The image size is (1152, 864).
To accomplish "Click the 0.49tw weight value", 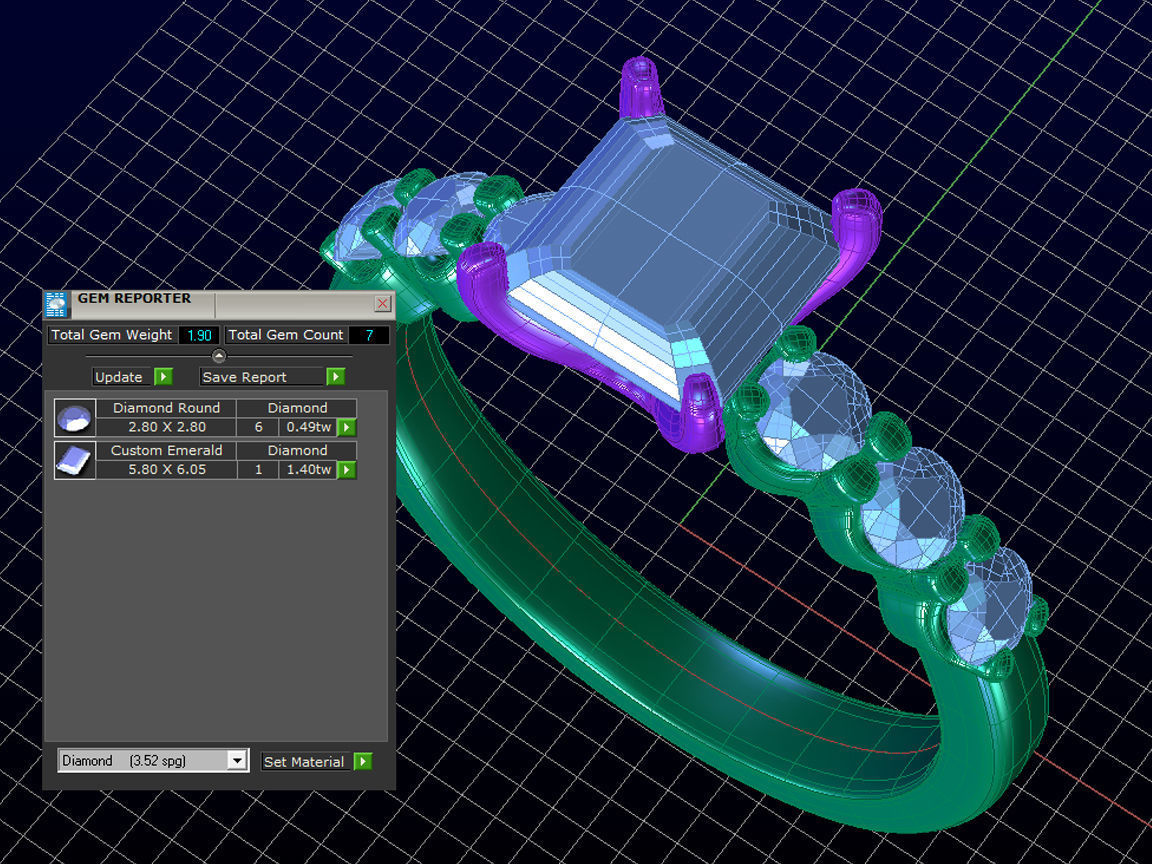I will point(309,427).
